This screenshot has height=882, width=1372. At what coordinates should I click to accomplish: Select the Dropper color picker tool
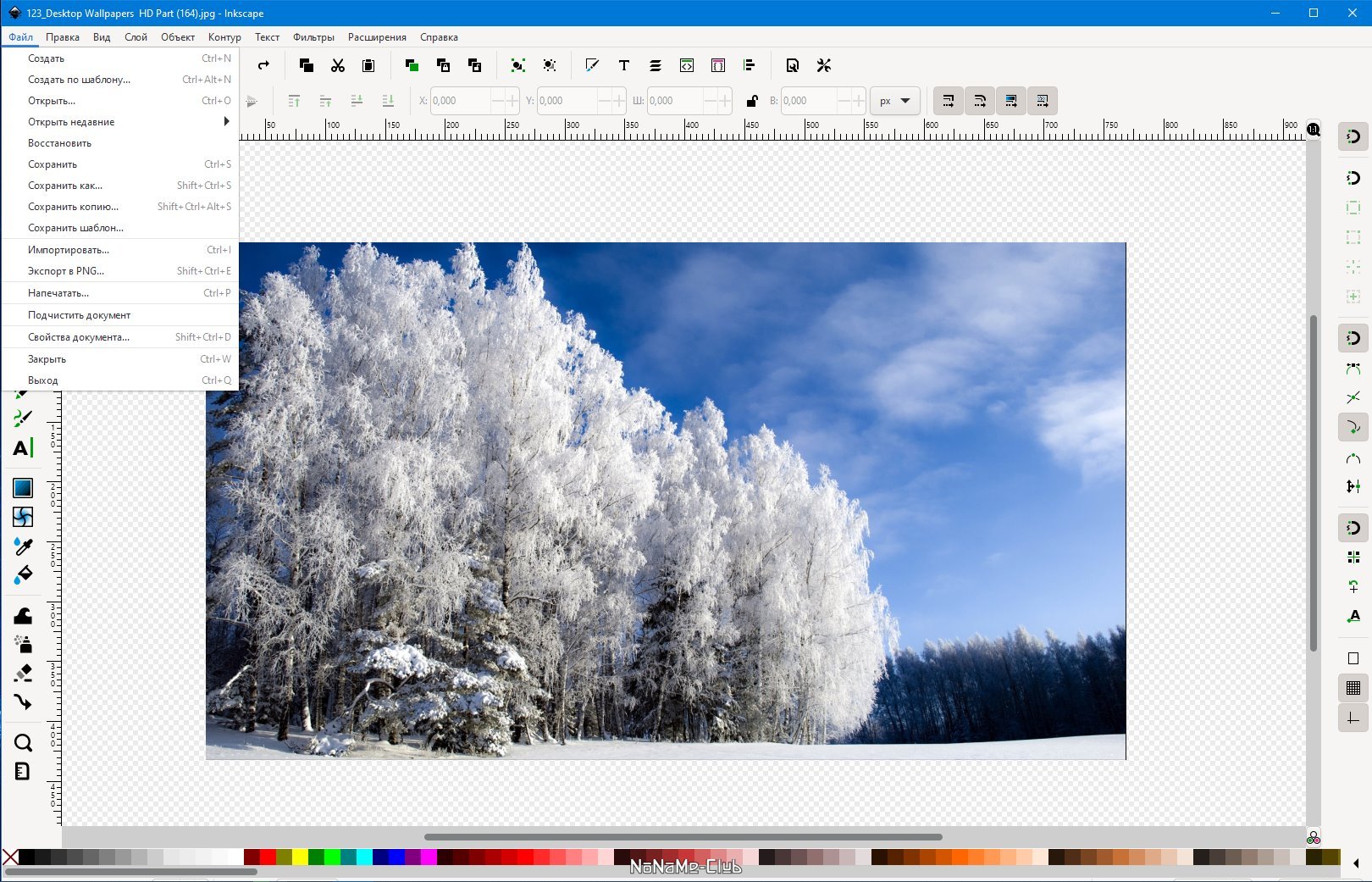click(x=23, y=546)
